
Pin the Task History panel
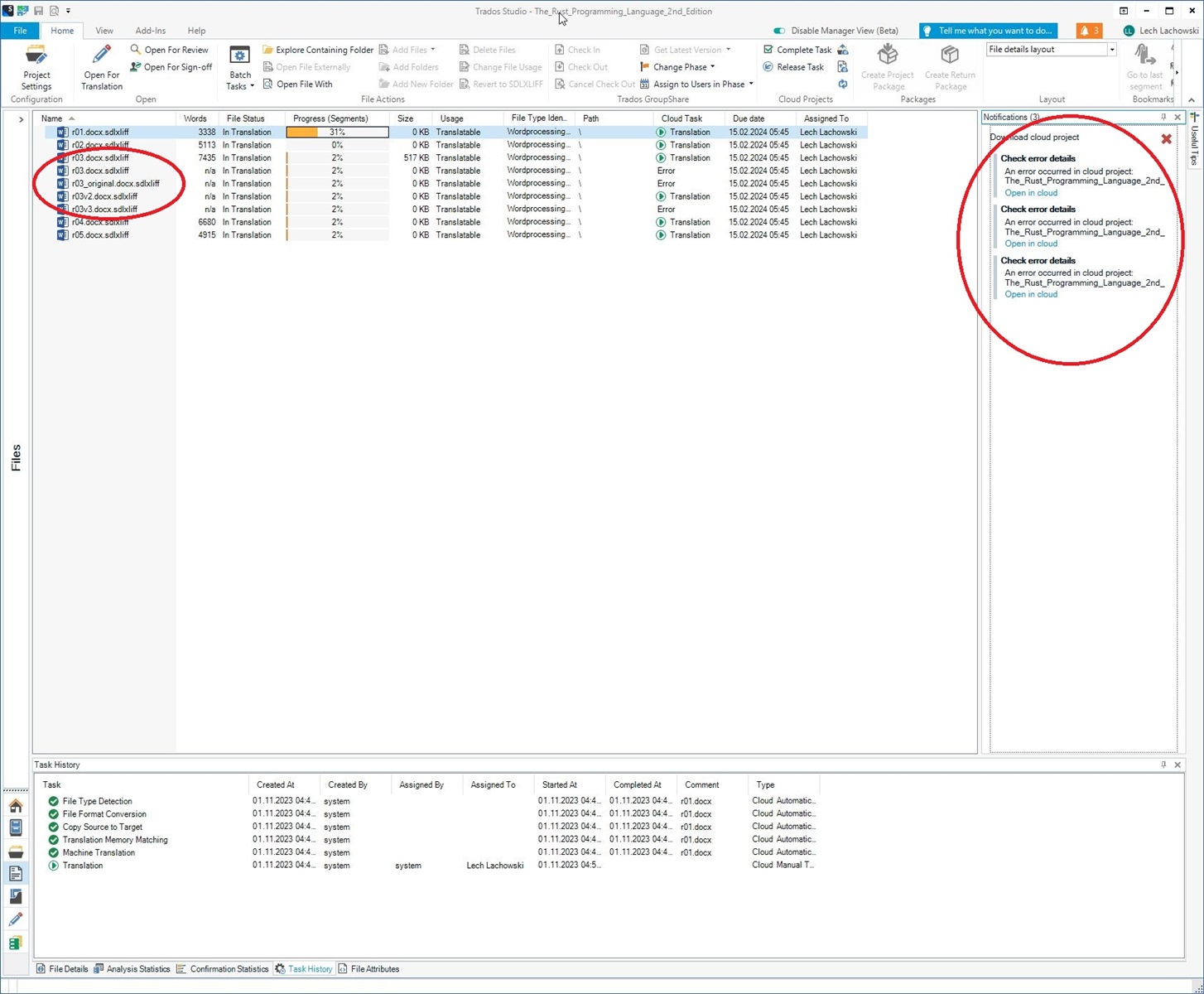[1163, 765]
